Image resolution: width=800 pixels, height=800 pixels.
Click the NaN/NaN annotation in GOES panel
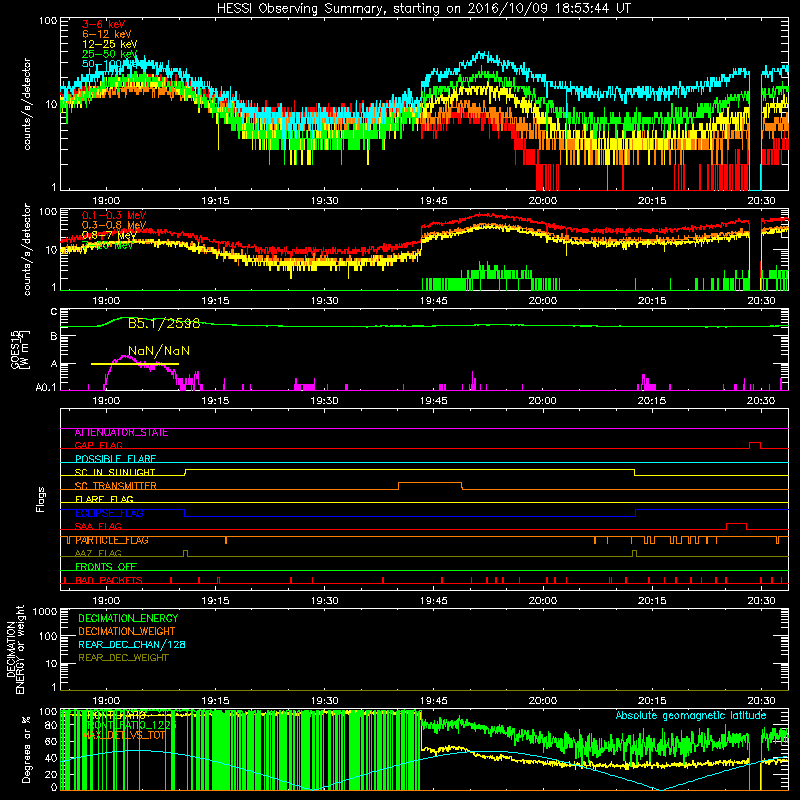(x=159, y=351)
